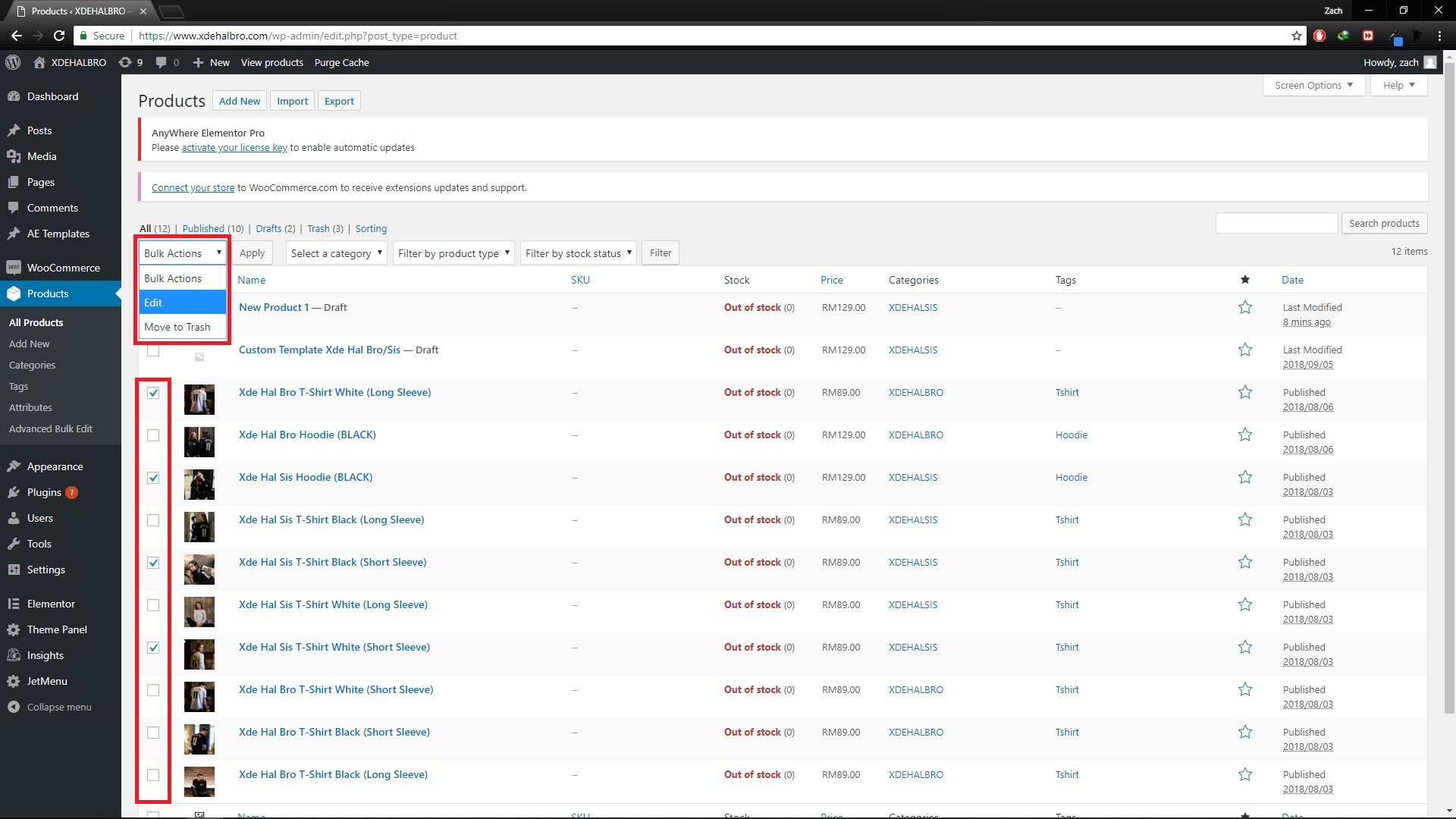
Task: Check Xde Hal Sis T-Shirt White (Long Sleeve) checkbox
Action: pyautogui.click(x=153, y=605)
